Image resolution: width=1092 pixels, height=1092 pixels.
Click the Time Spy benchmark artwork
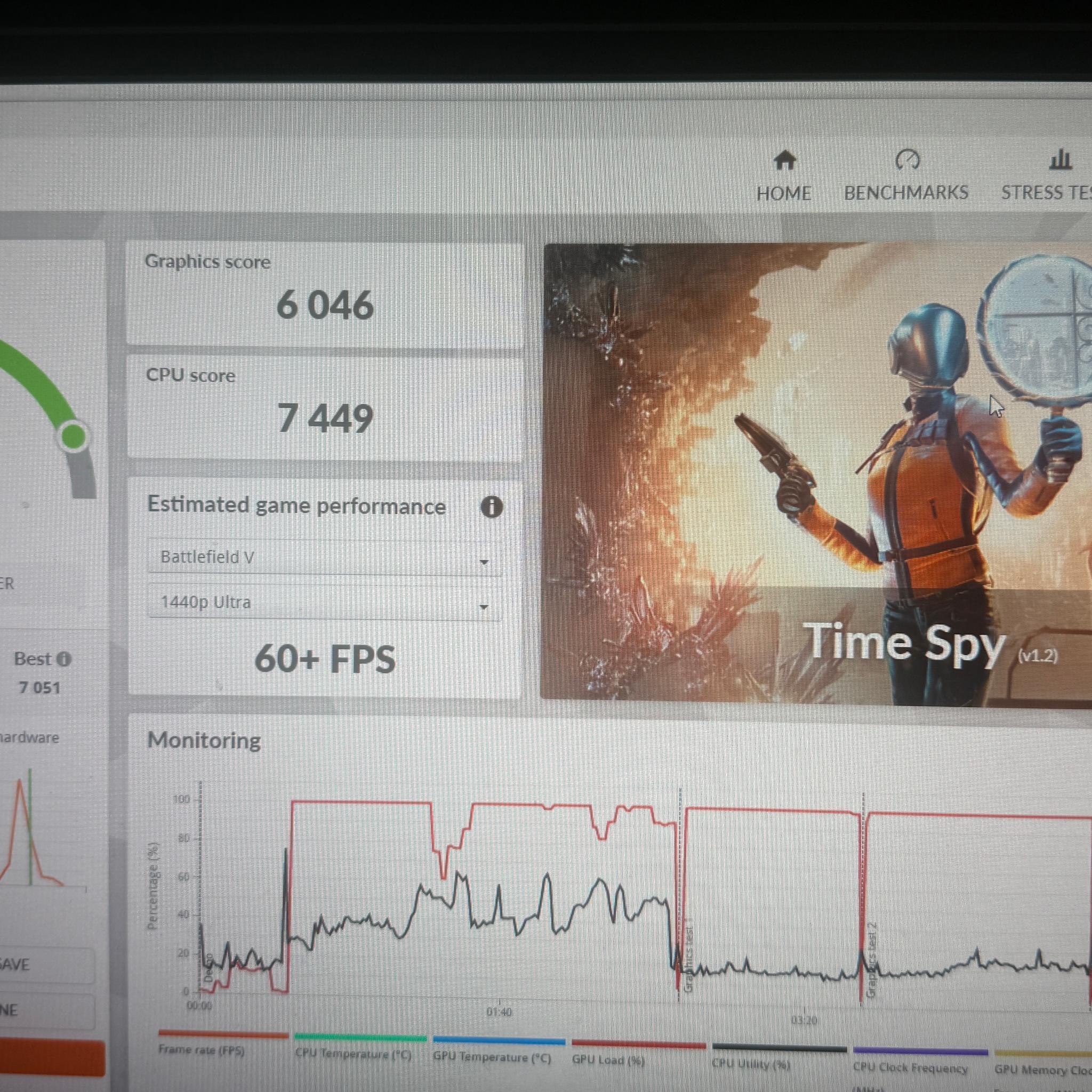(x=816, y=474)
